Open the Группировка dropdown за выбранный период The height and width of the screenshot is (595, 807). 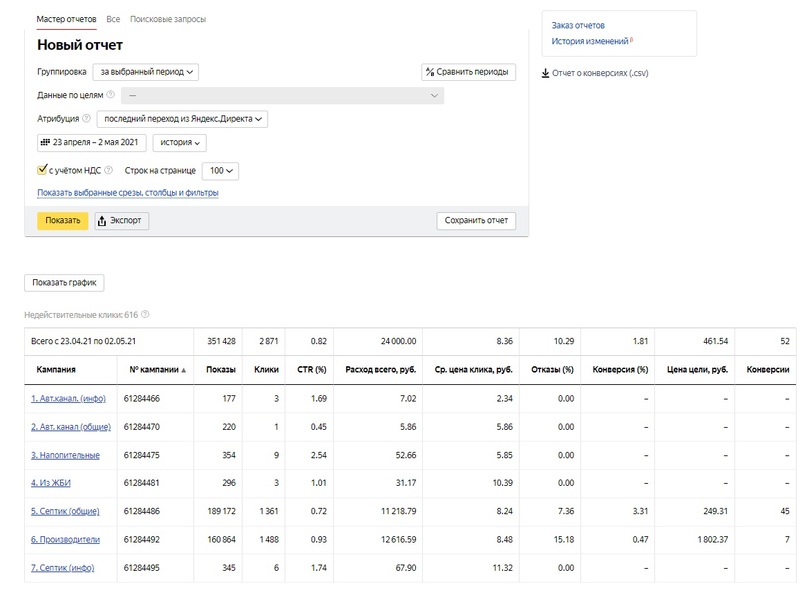coord(146,72)
